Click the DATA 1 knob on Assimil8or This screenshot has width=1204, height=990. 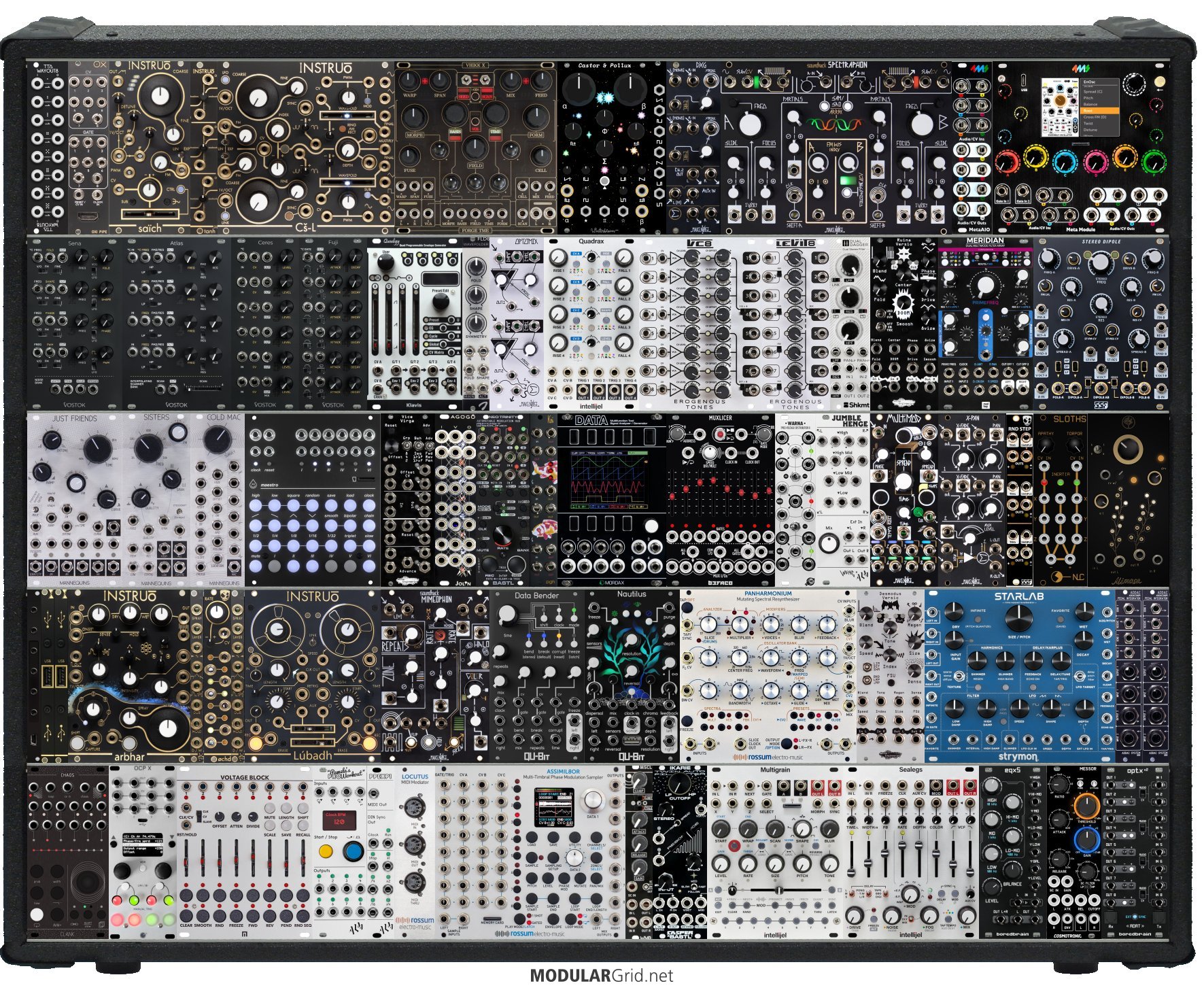click(593, 800)
